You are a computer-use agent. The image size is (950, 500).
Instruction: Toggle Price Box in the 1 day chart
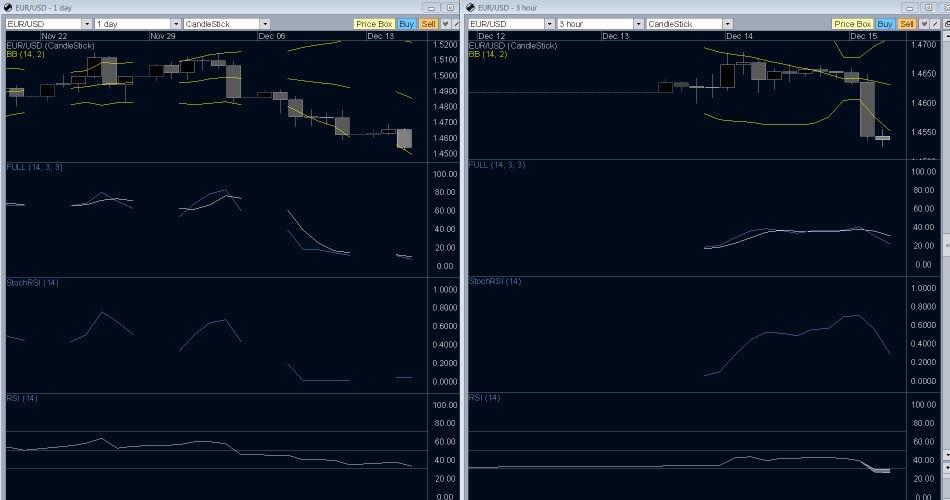(374, 23)
